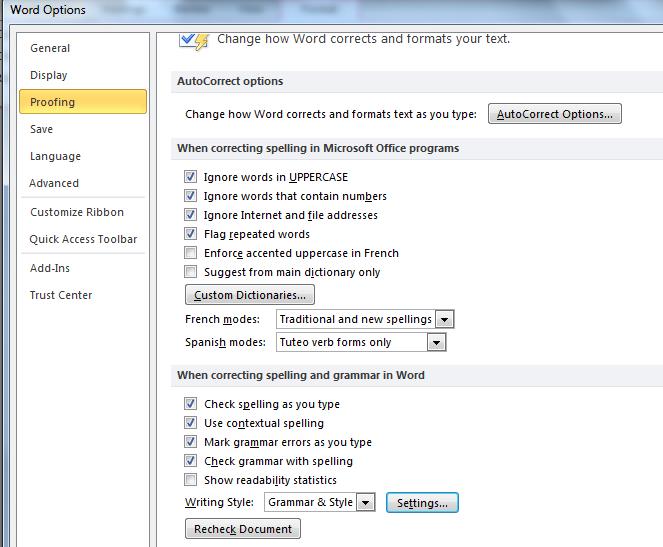This screenshot has height=547, width=663.
Task: Click the Proofing checkmark lightning icon
Action: point(194,41)
